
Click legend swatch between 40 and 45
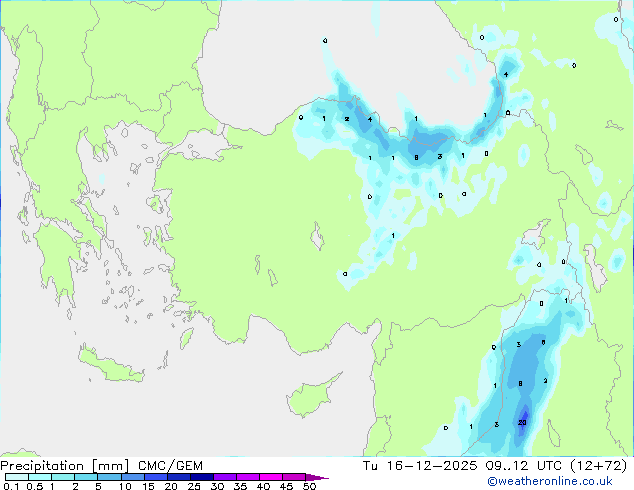(271, 477)
